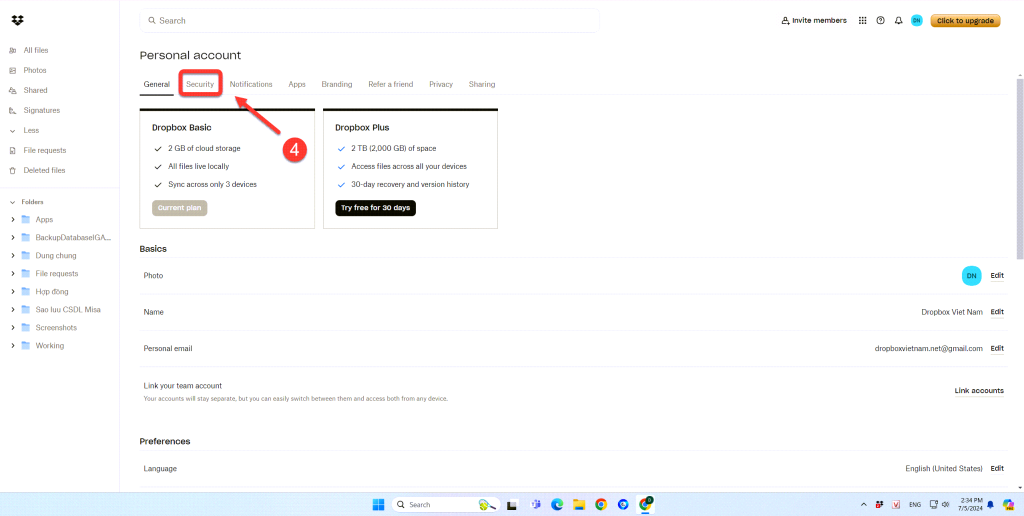This screenshot has height=516, width=1024.
Task: Open Task View on the taskbar
Action: 513,504
